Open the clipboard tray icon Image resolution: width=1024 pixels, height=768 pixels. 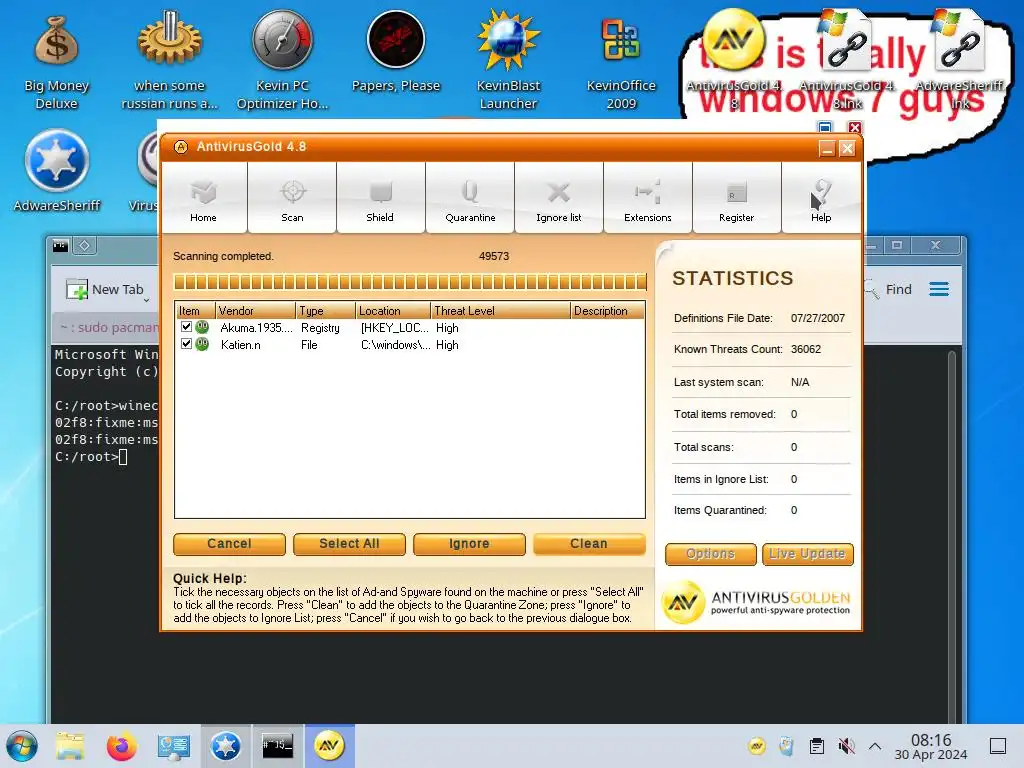click(x=816, y=746)
